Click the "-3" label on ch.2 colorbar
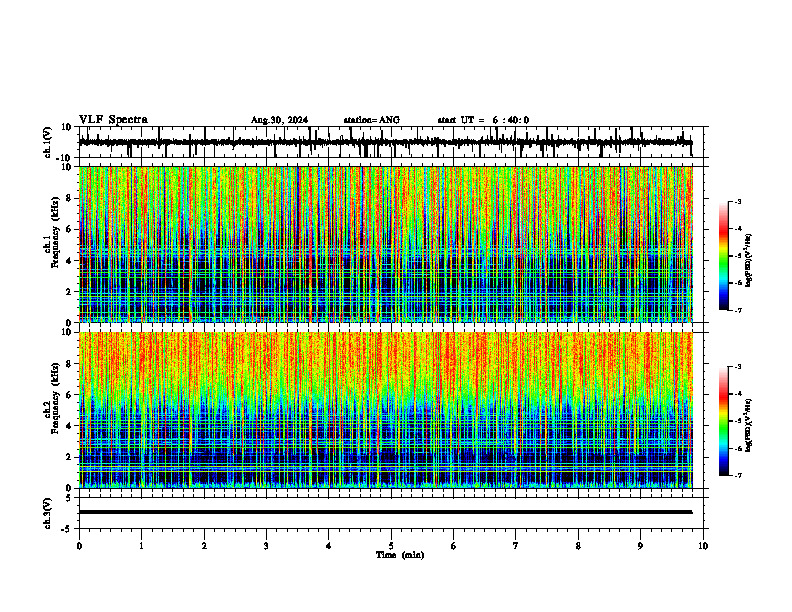Image resolution: width=792 pixels, height=612 pixels. pos(738,367)
